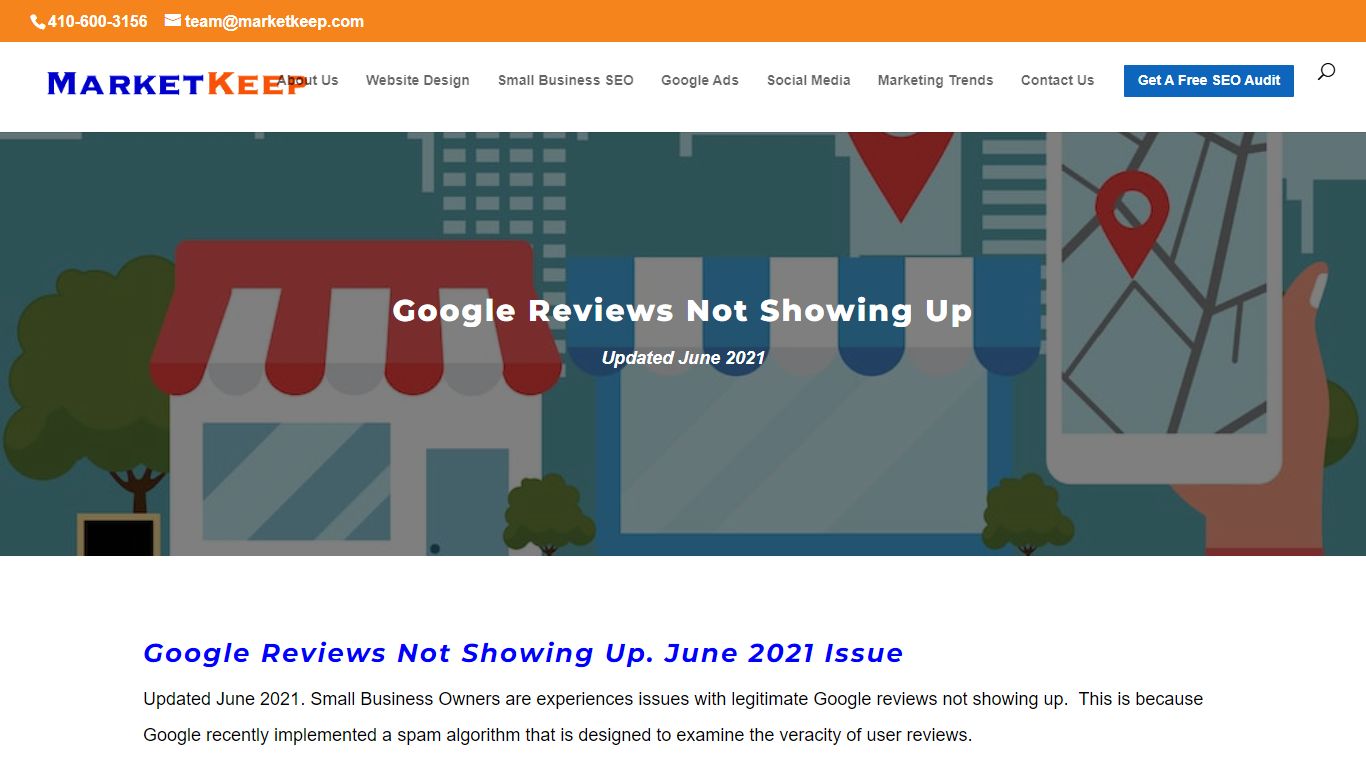Call the 410-600-3156 phone number

[x=97, y=21]
